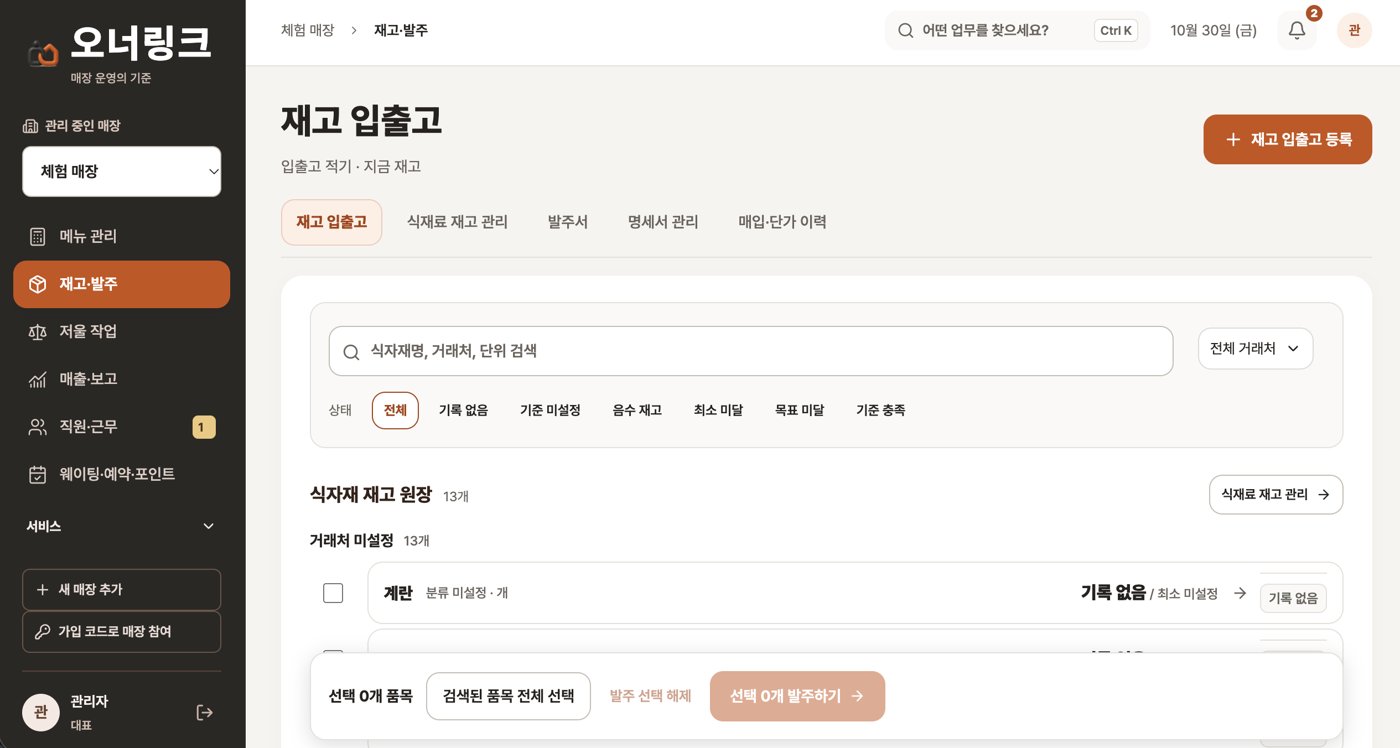Image resolution: width=1400 pixels, height=748 pixels.
Task: Click the plus icon of 새 매장 추가
Action: [42, 590]
